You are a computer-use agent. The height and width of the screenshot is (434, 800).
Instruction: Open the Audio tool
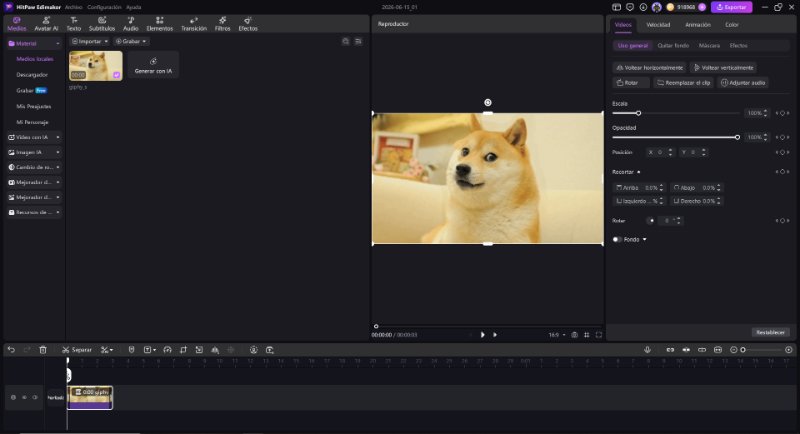click(x=131, y=24)
